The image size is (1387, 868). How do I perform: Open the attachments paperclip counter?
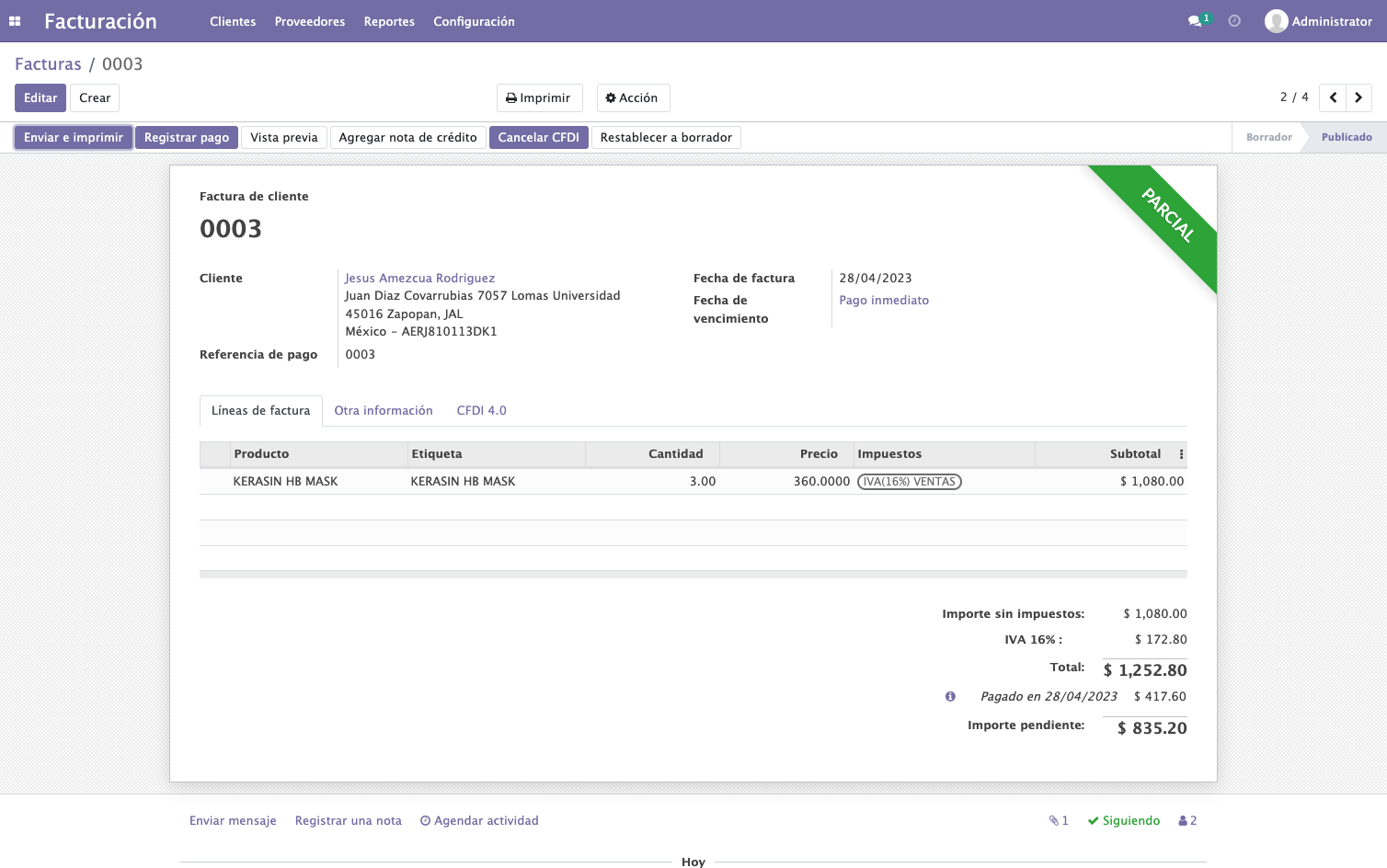point(1059,821)
